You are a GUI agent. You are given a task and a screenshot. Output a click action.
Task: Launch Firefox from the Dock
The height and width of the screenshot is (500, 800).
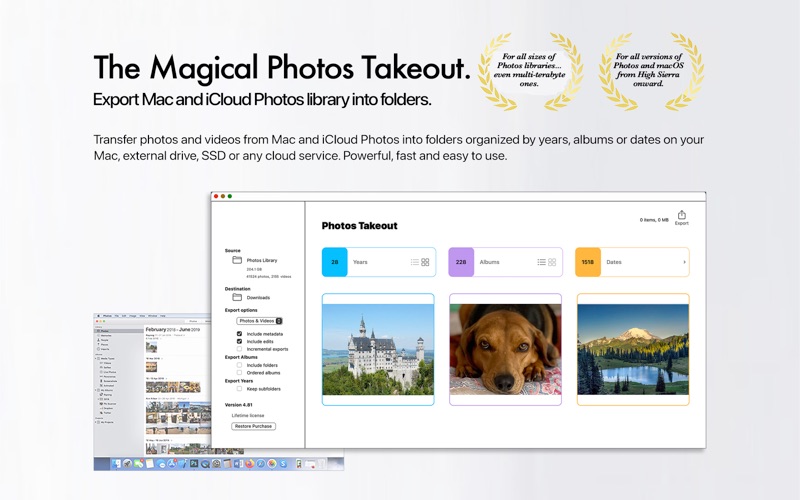(x=249, y=463)
